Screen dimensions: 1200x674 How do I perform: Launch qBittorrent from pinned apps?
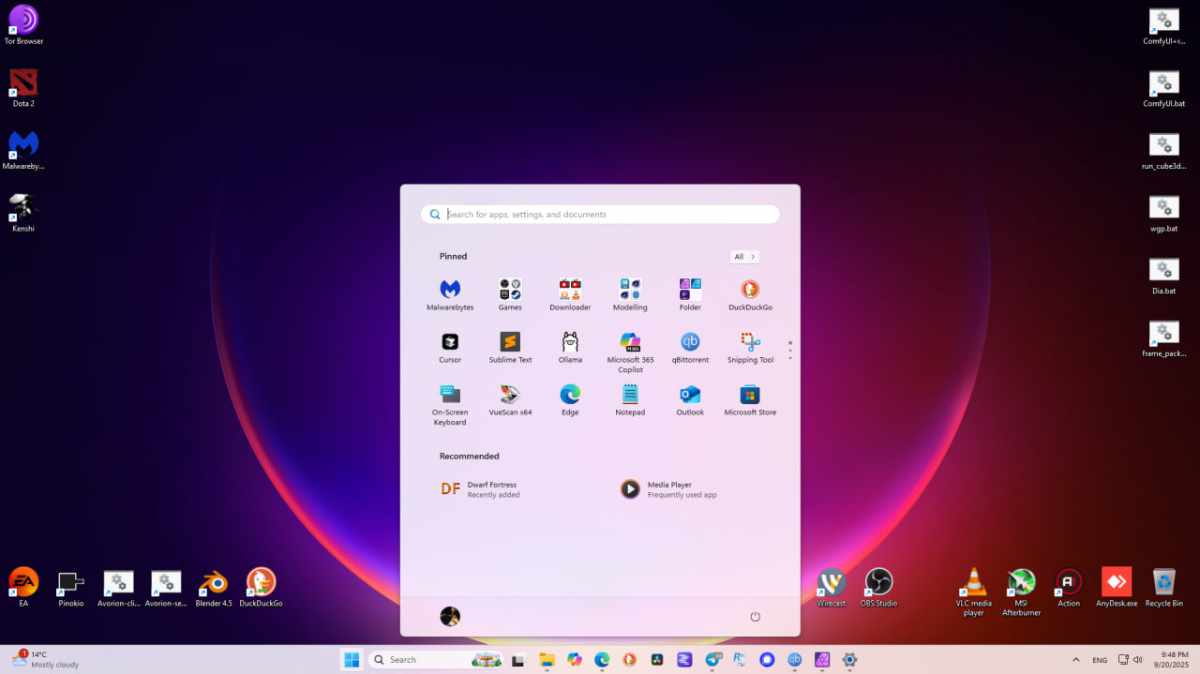point(690,342)
